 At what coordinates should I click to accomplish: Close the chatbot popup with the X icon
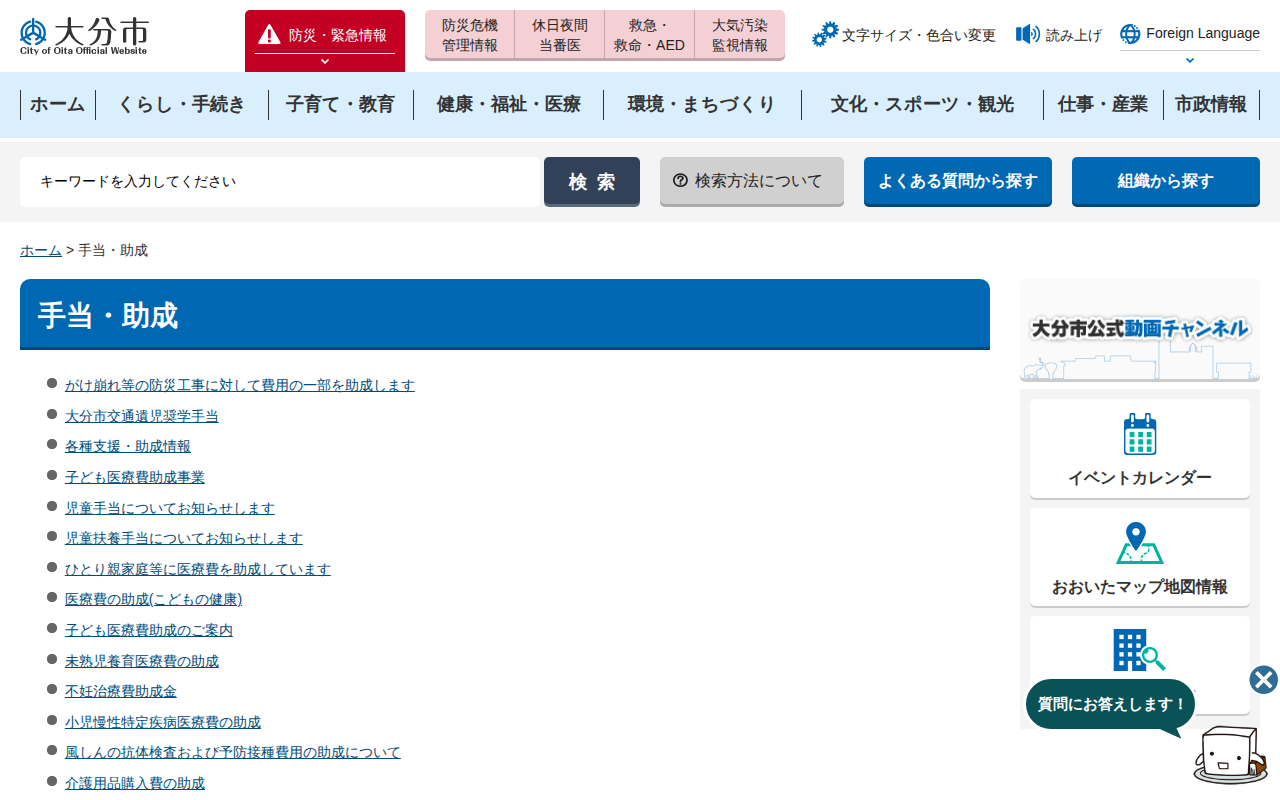pyautogui.click(x=1264, y=680)
